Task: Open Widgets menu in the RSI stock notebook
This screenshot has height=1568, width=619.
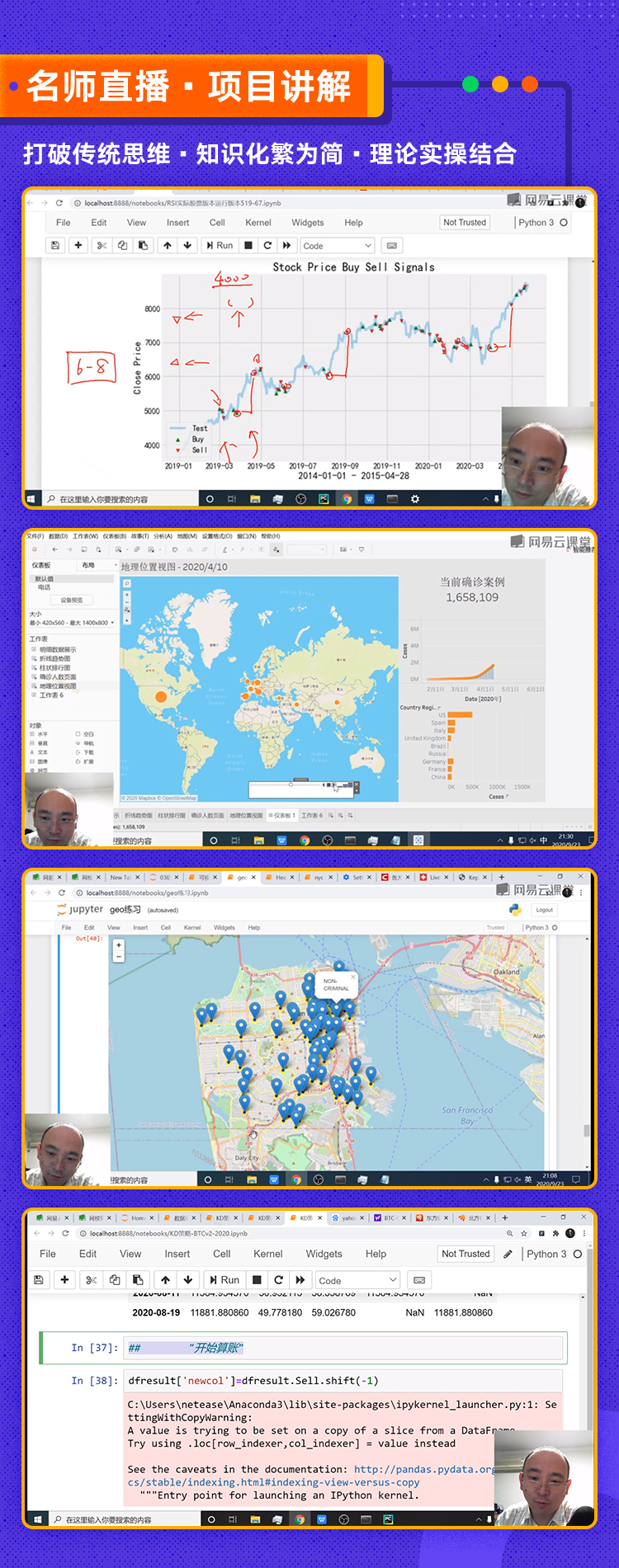Action: pyautogui.click(x=308, y=223)
